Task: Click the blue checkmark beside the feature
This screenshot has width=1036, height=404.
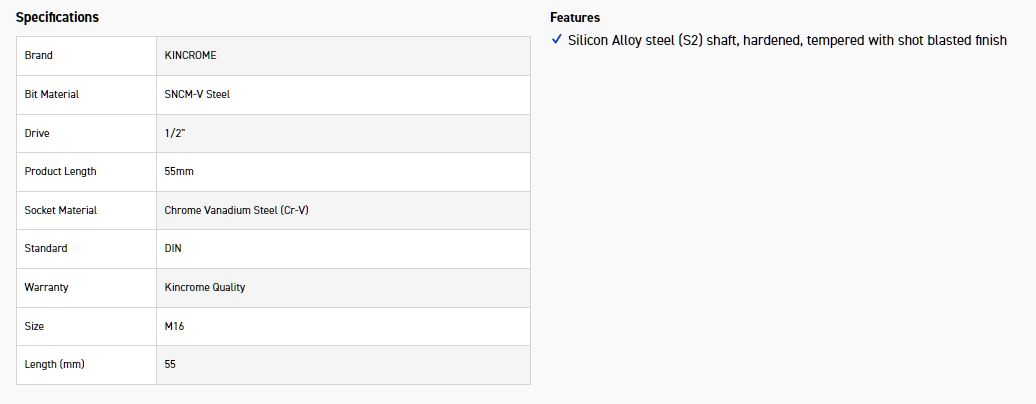Action: pos(557,40)
